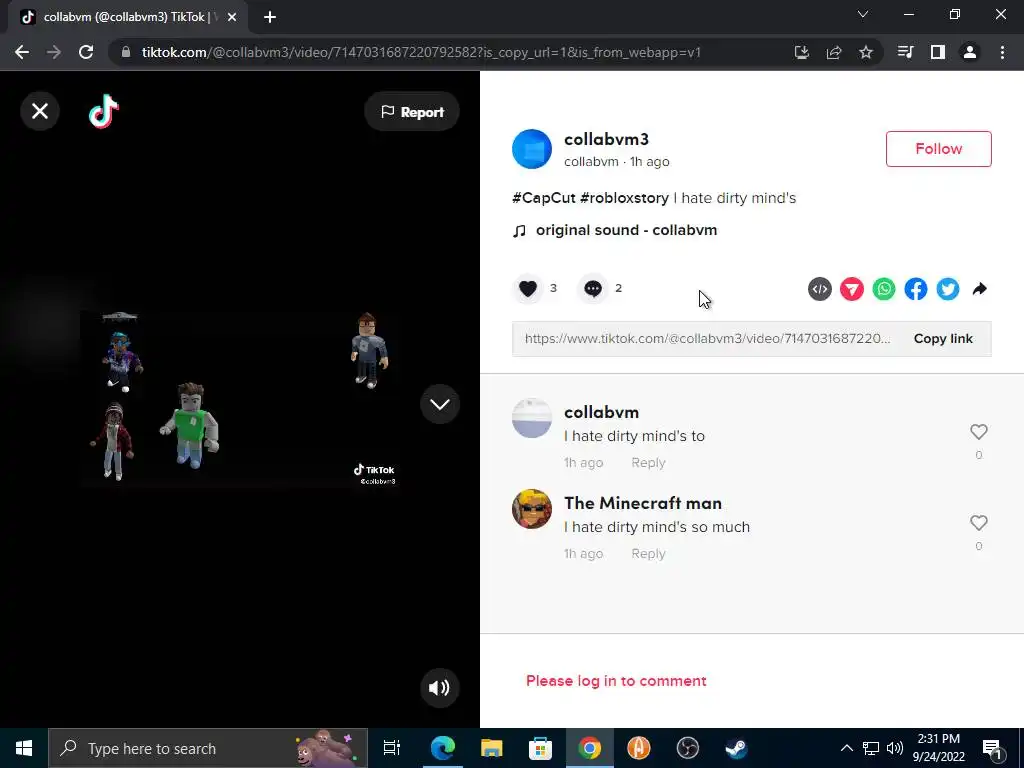Share video on WhatsApp
Viewport: 1024px width, 768px height.
click(x=884, y=289)
